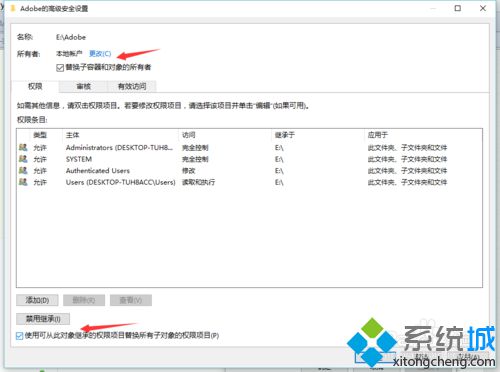Select the SYSTEM principal entry

79,159
